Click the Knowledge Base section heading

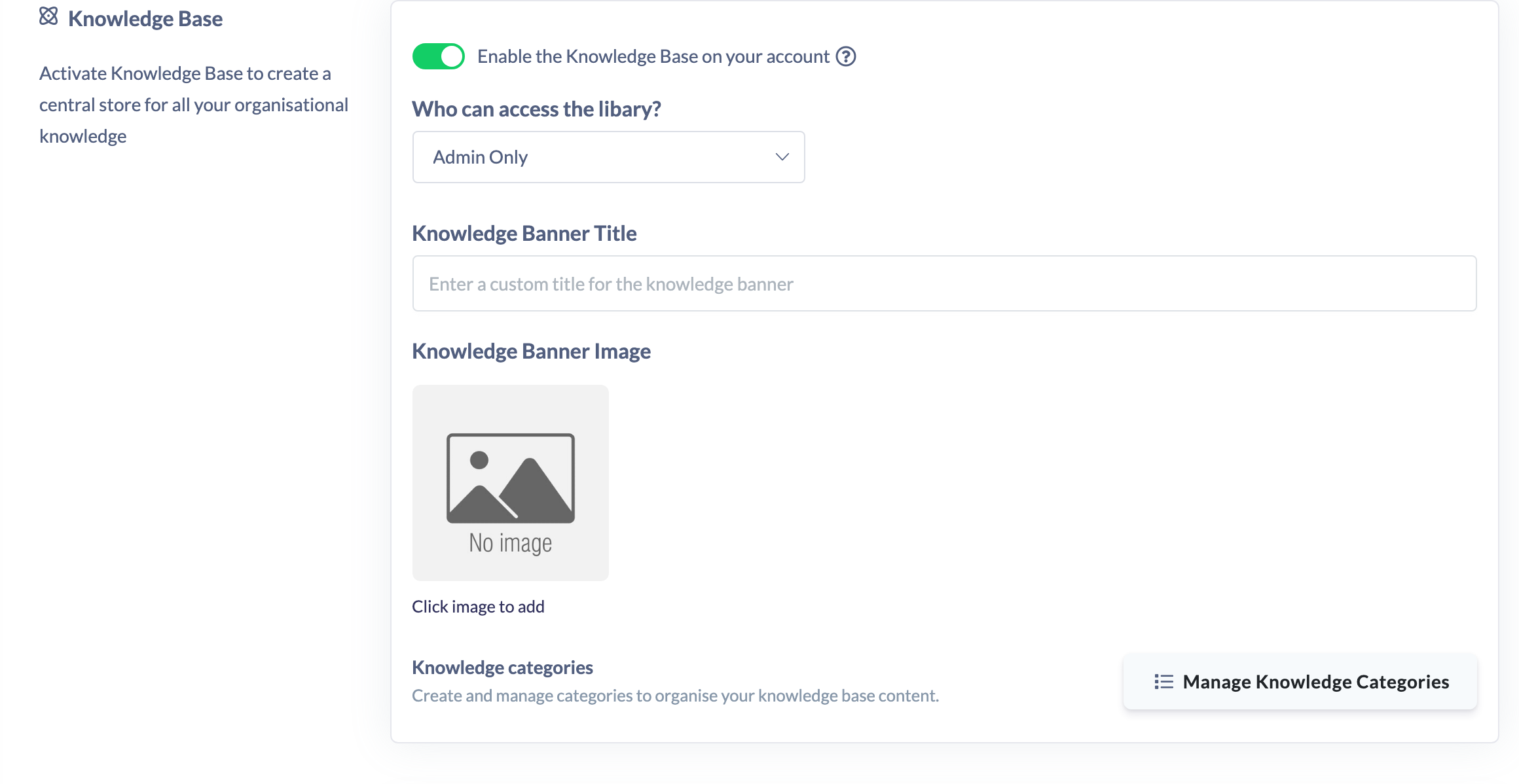145,19
